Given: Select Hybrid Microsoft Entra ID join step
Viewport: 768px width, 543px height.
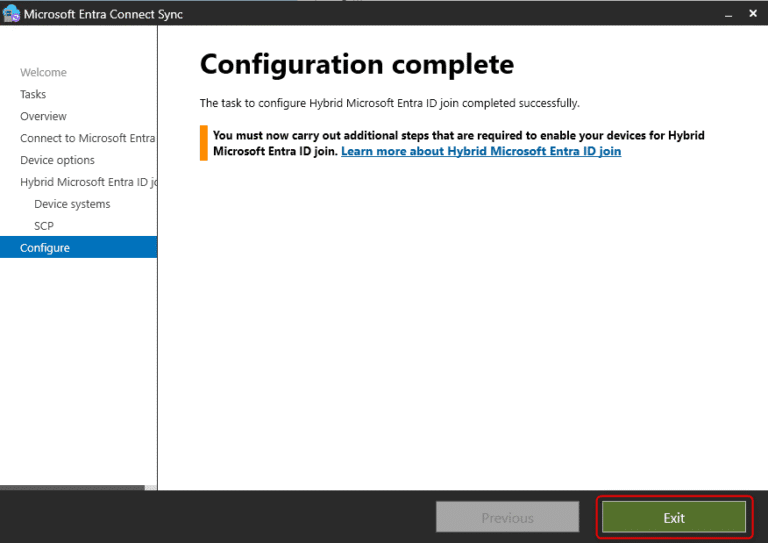Looking at the screenshot, I should 88,182.
